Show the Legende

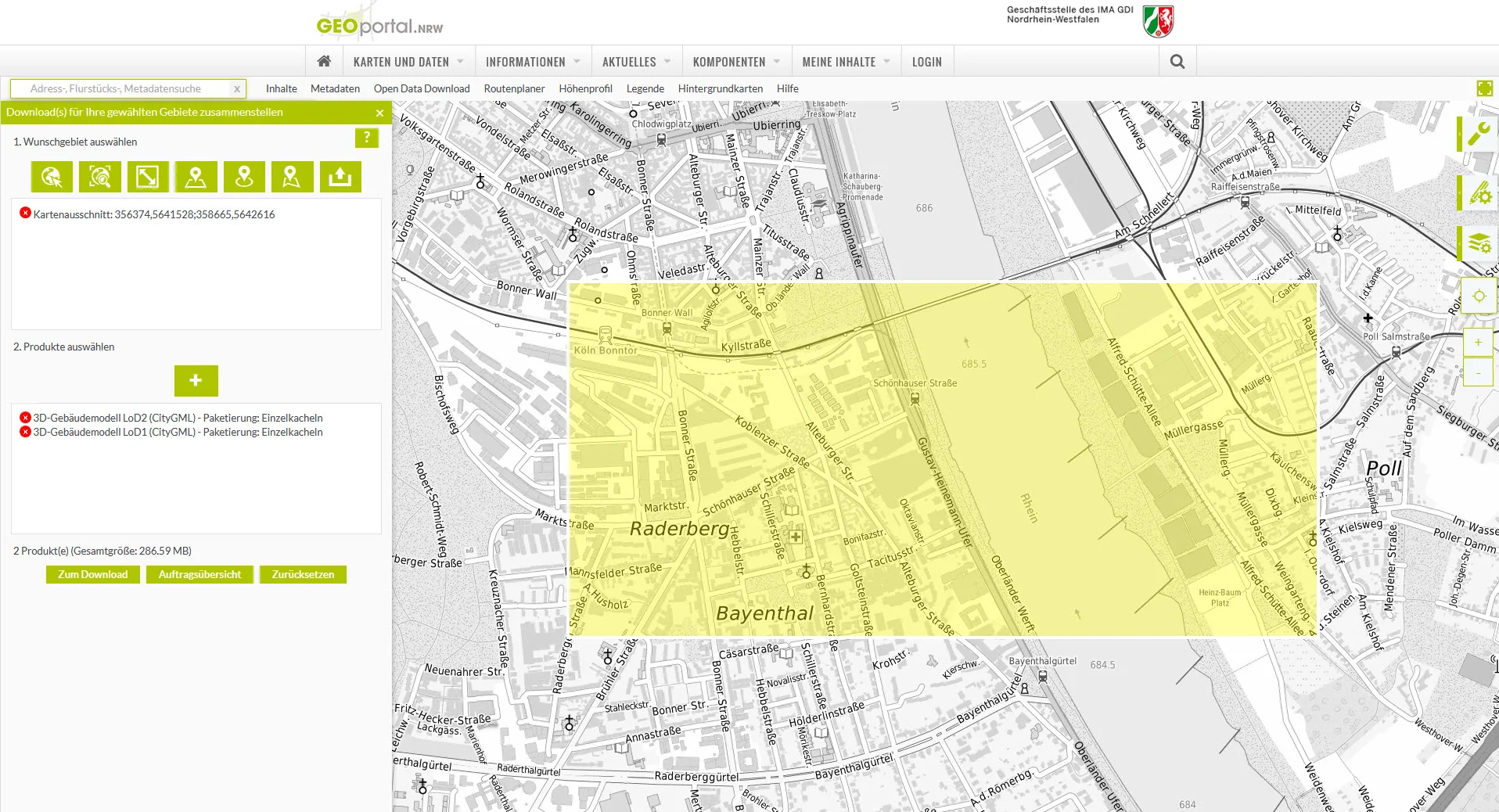[645, 88]
